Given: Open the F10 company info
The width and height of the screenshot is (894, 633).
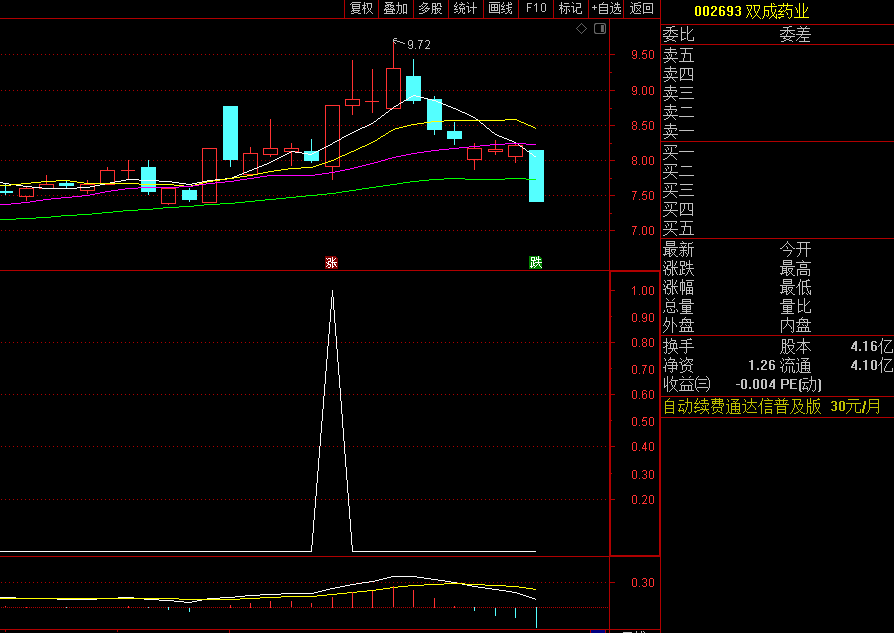Looking at the screenshot, I should (x=536, y=9).
